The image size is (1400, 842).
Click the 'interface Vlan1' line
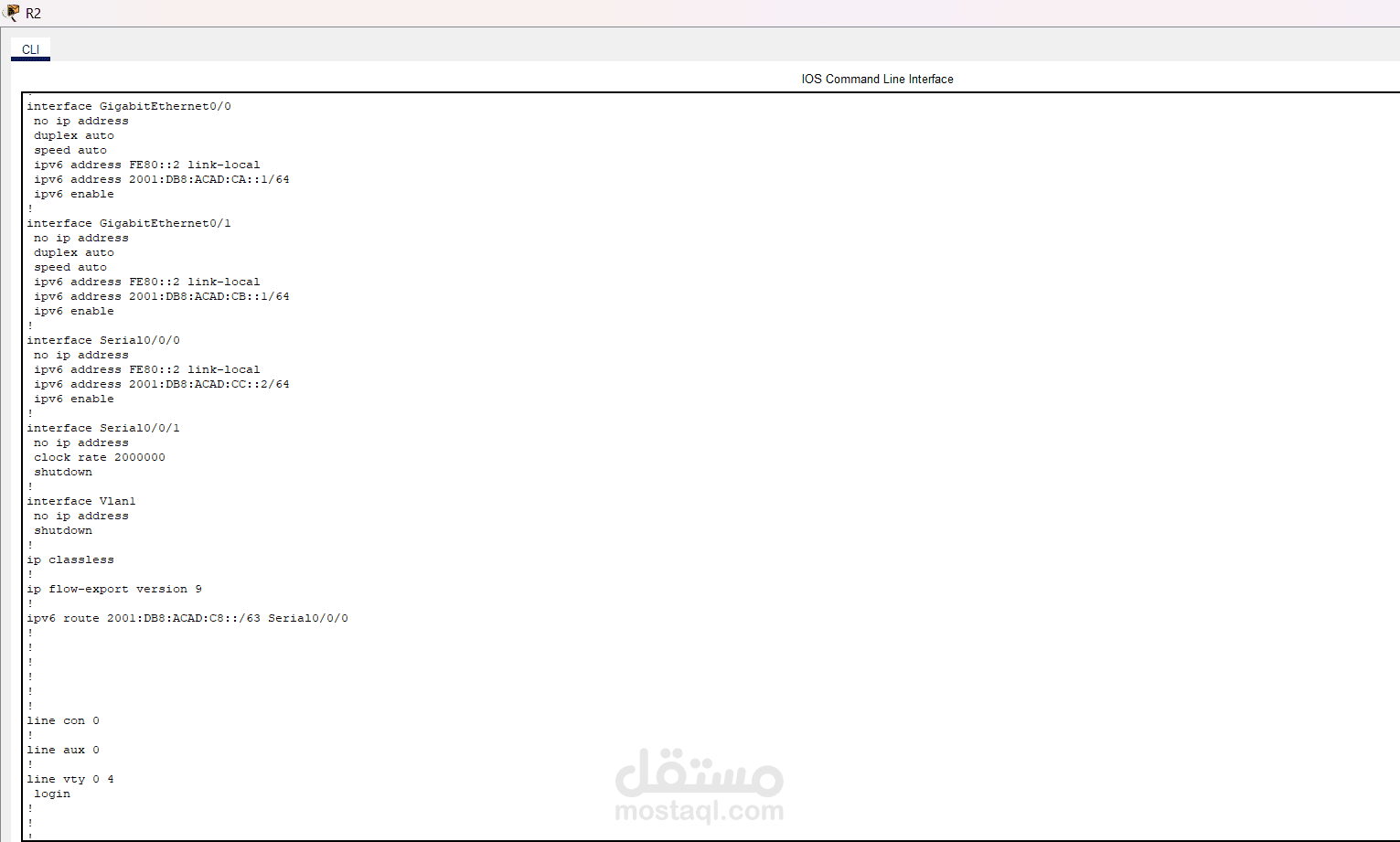(81, 501)
